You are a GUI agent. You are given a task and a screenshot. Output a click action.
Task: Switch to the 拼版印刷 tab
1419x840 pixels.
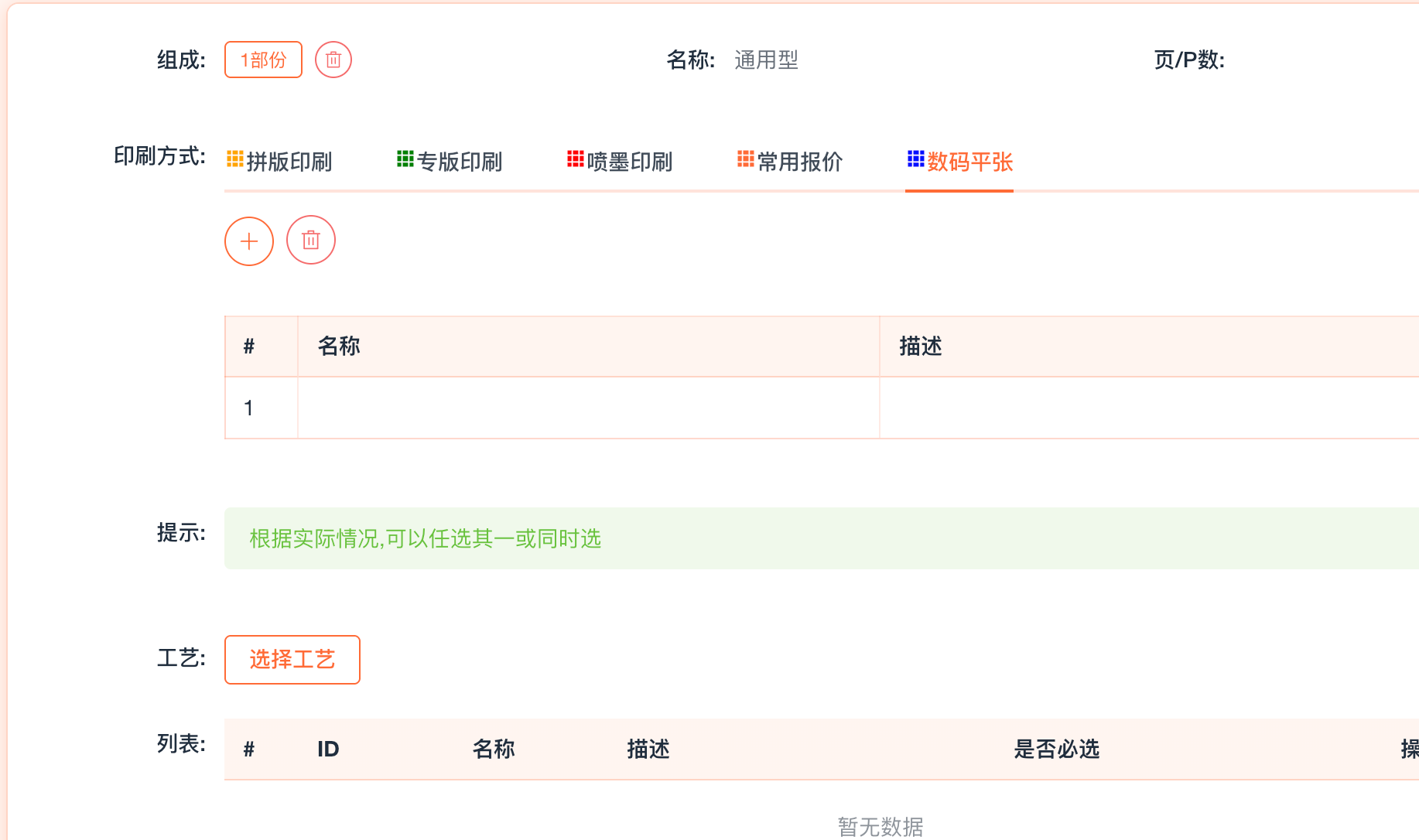tap(289, 162)
